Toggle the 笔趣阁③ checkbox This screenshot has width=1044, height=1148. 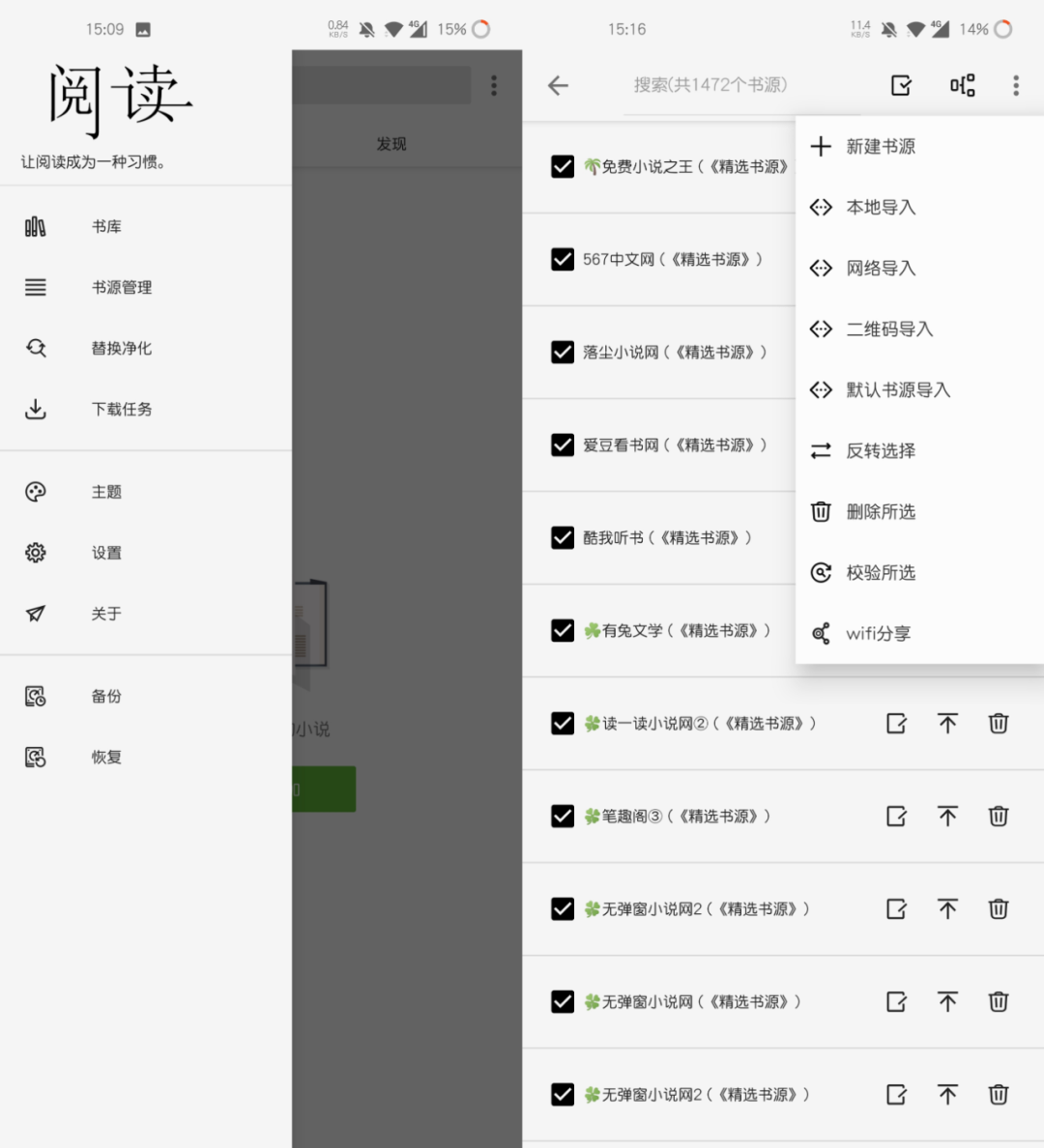click(563, 816)
